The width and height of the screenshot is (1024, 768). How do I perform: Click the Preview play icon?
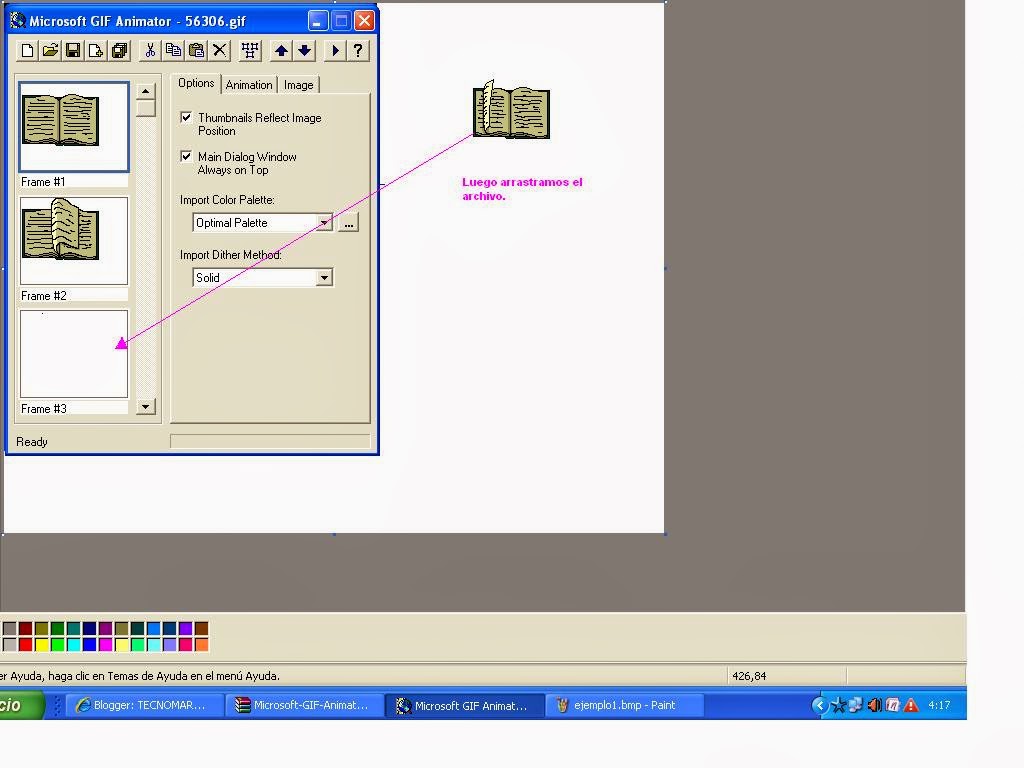point(335,50)
